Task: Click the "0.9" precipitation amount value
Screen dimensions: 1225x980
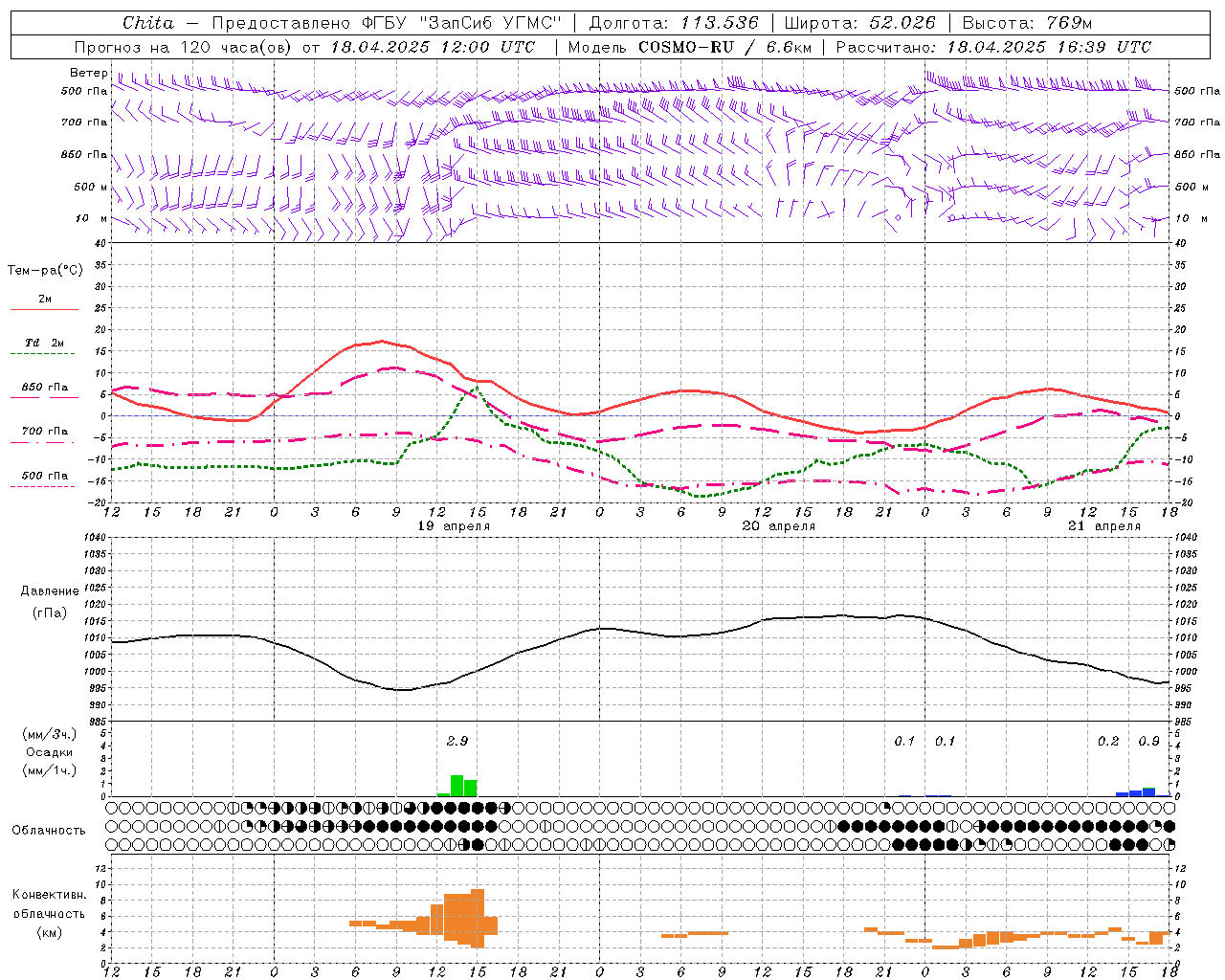Action: coord(1149,741)
